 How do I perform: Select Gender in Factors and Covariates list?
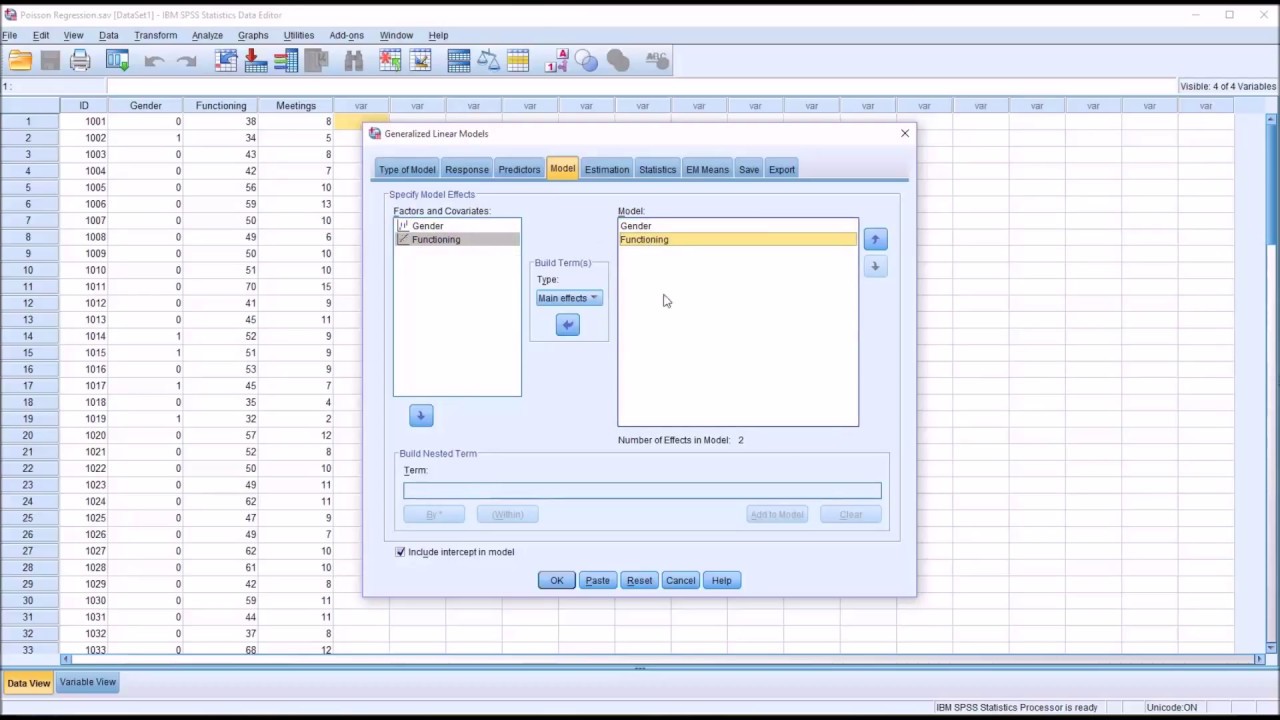point(457,226)
